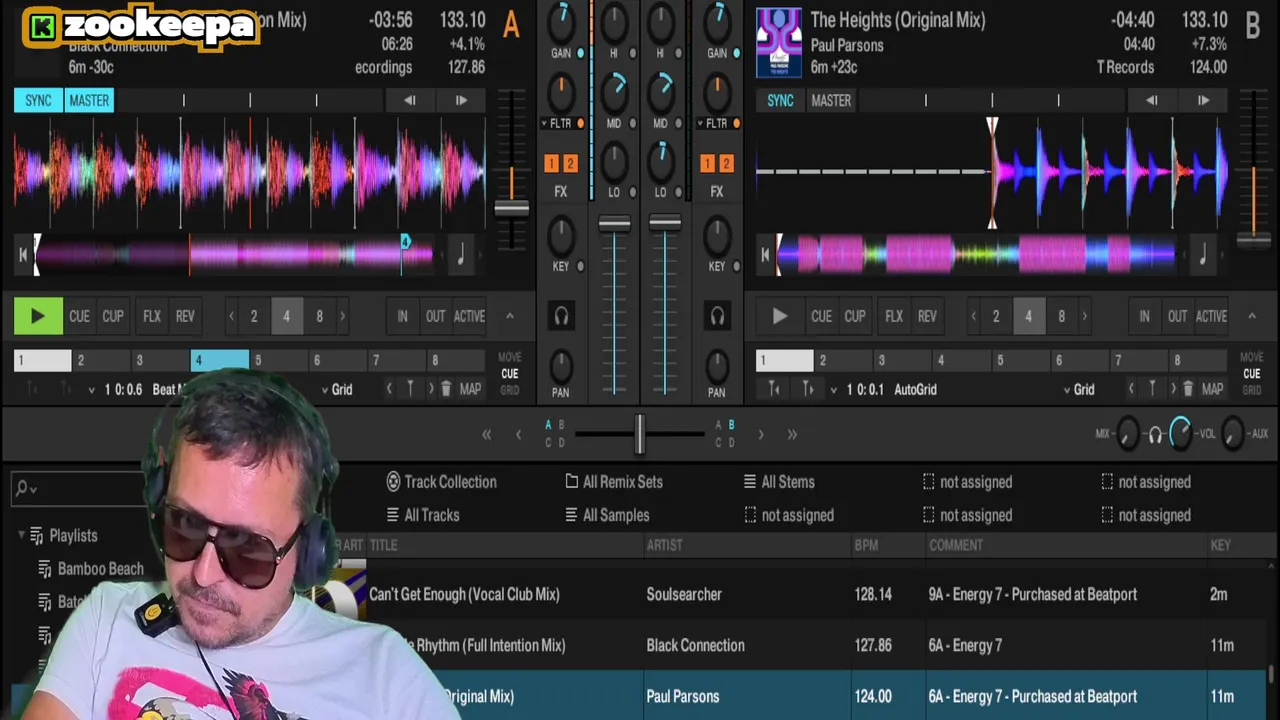The image size is (1280, 720).
Task: Step crossfader one notch left
Action: (518, 434)
